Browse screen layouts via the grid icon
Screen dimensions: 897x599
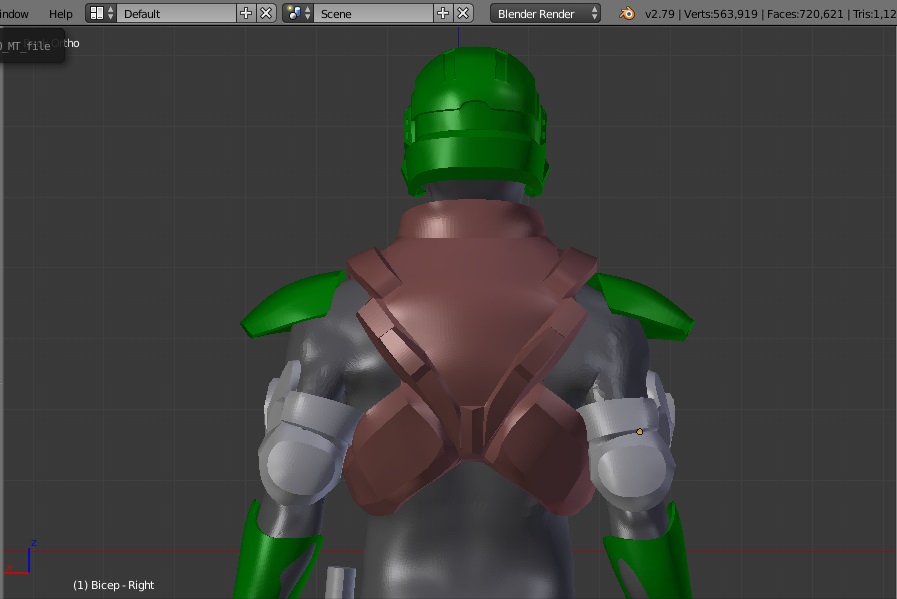100,14
